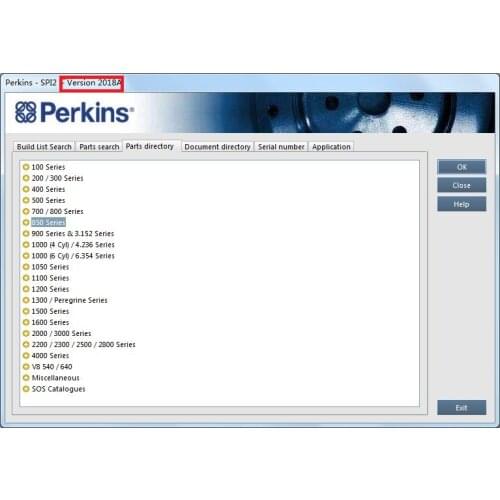This screenshot has height=500, width=500.
Task: Click the yellow icon beside SOS Catalogues
Action: click(26, 389)
